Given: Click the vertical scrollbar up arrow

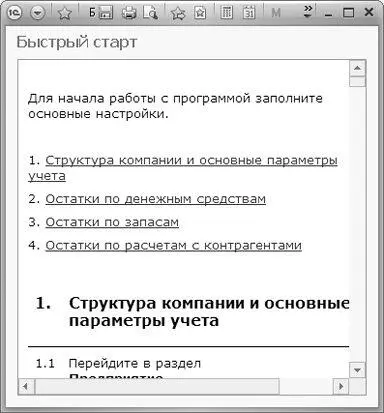Looking at the screenshot, I should coord(358,68).
